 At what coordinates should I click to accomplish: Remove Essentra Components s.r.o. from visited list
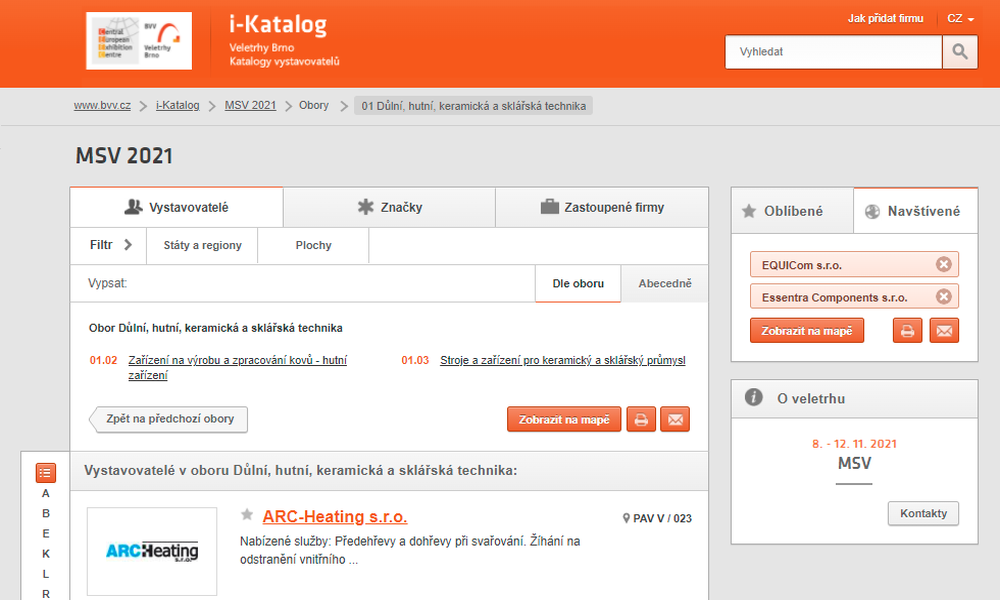tap(944, 296)
